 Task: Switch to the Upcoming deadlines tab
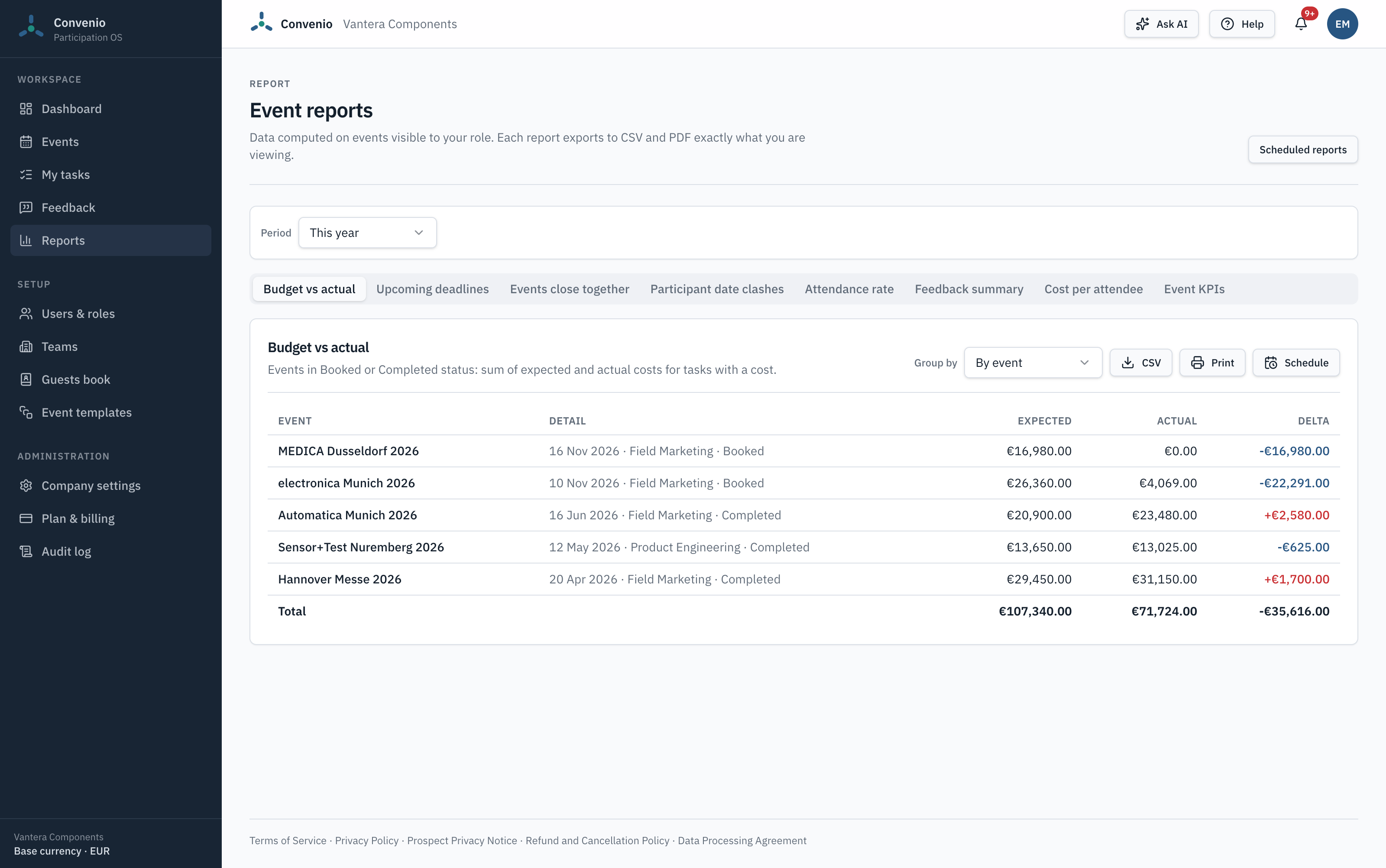(432, 289)
